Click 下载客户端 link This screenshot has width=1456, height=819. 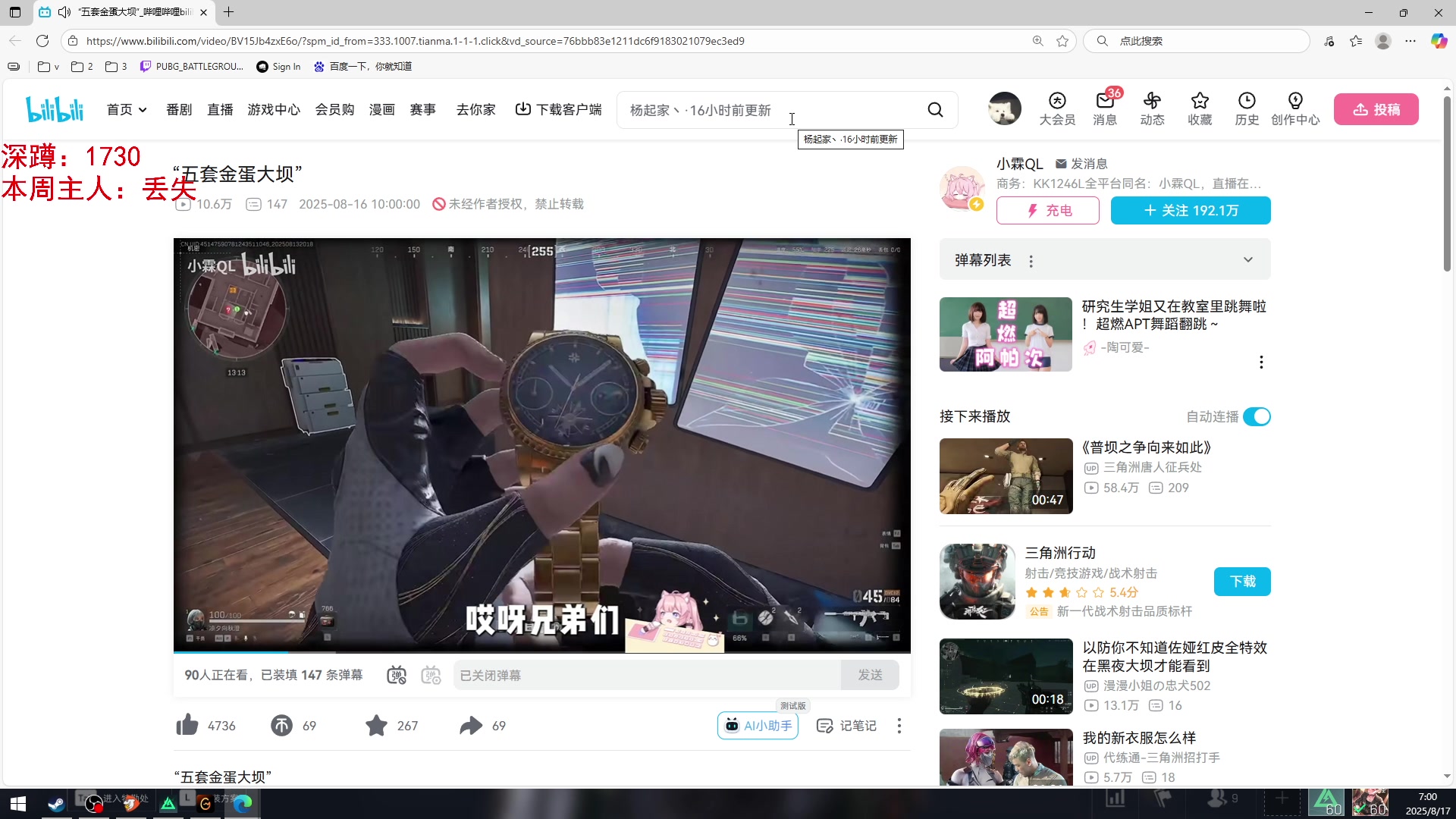click(x=559, y=110)
